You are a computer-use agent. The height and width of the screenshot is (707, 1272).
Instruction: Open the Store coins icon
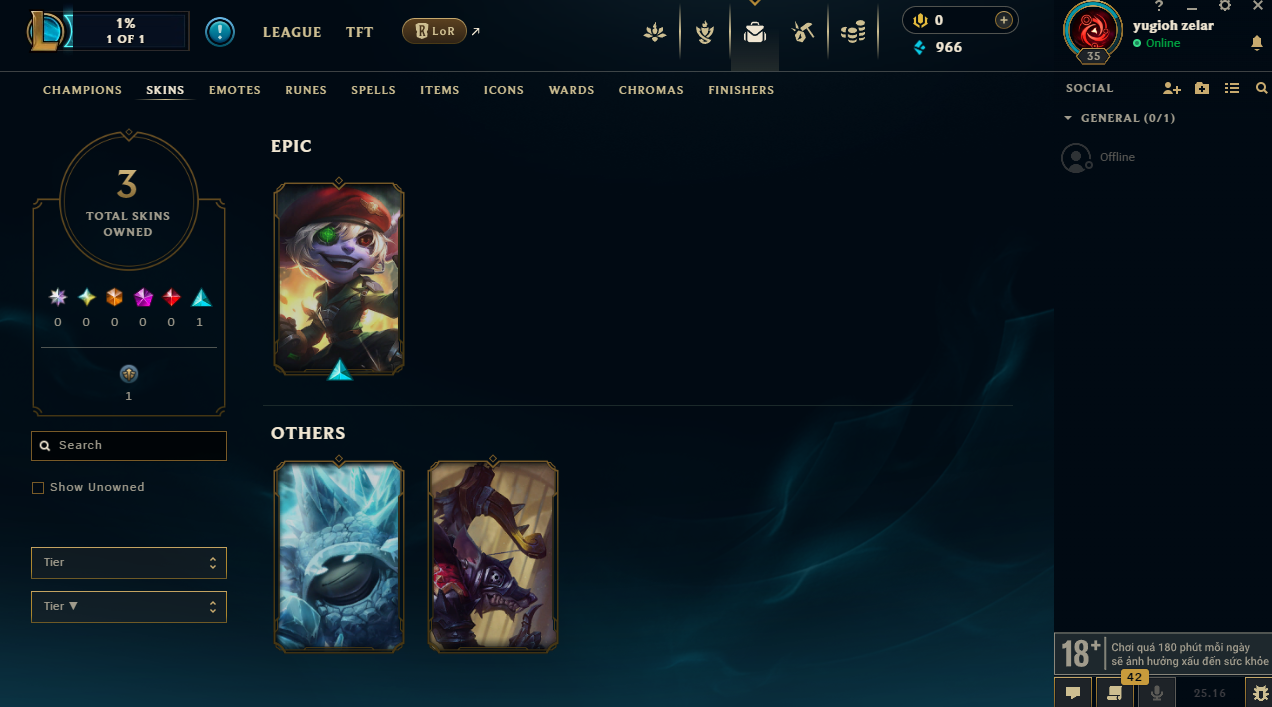pos(853,33)
